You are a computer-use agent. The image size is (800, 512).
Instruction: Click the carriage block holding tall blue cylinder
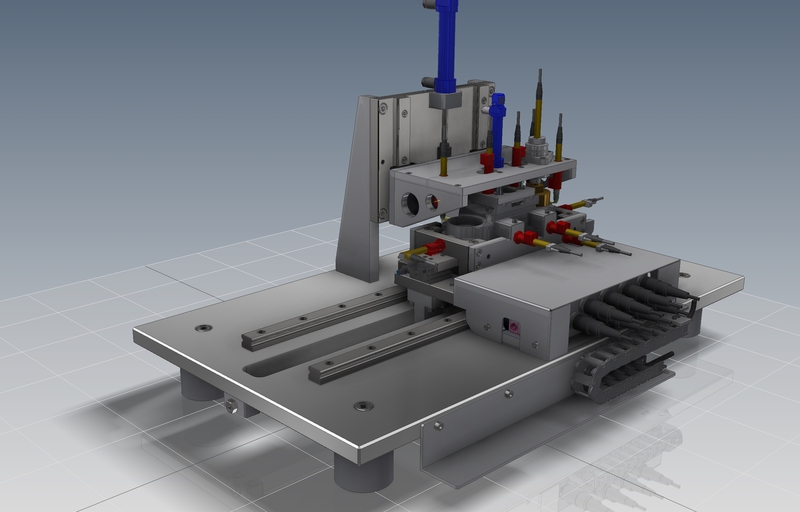click(x=445, y=100)
